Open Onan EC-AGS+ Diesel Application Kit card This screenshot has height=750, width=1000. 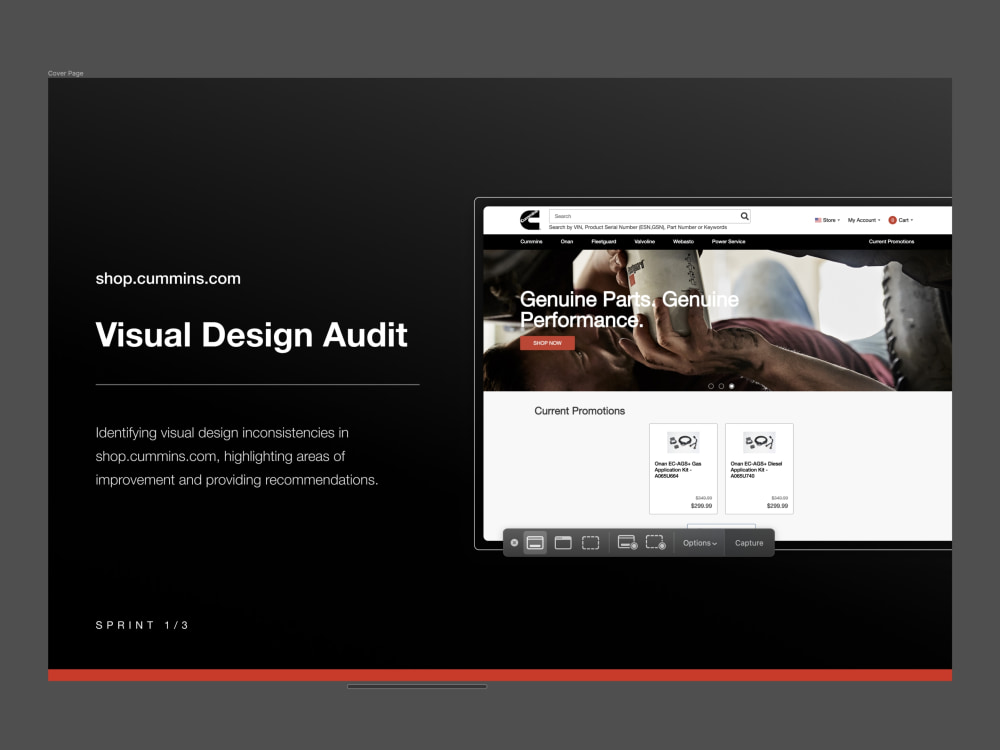759,469
